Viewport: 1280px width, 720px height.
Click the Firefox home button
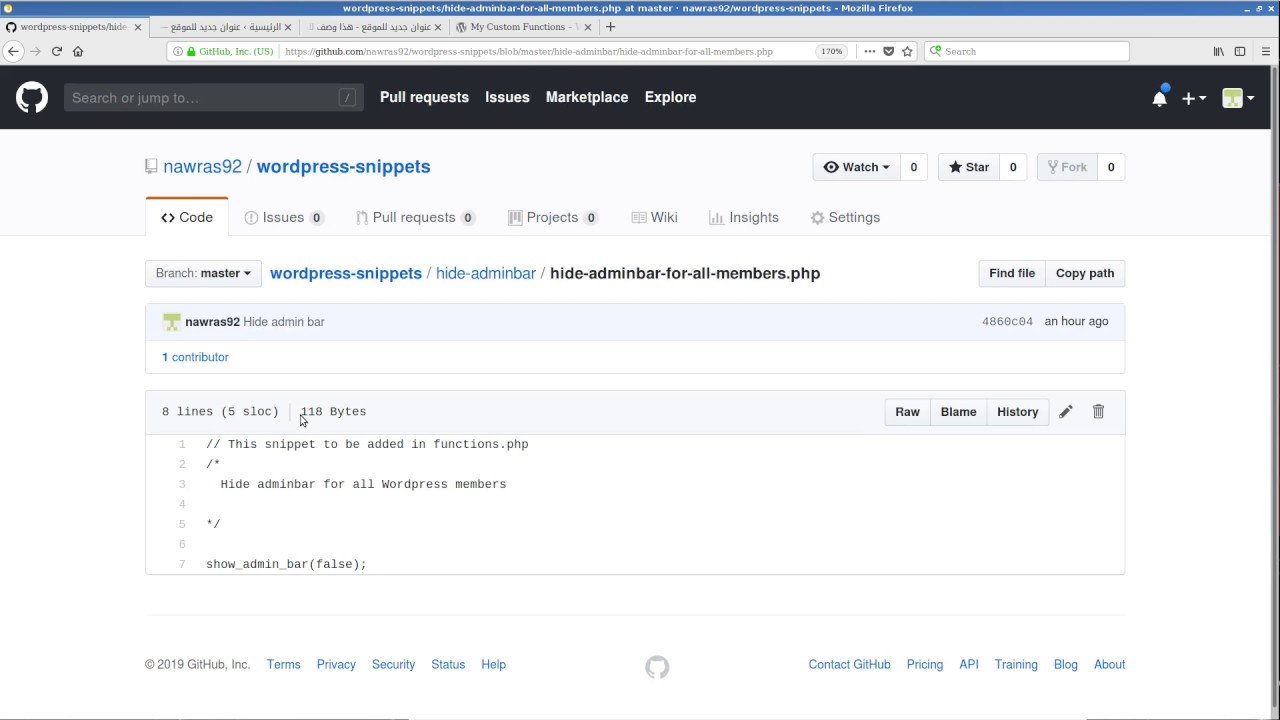[x=78, y=51]
